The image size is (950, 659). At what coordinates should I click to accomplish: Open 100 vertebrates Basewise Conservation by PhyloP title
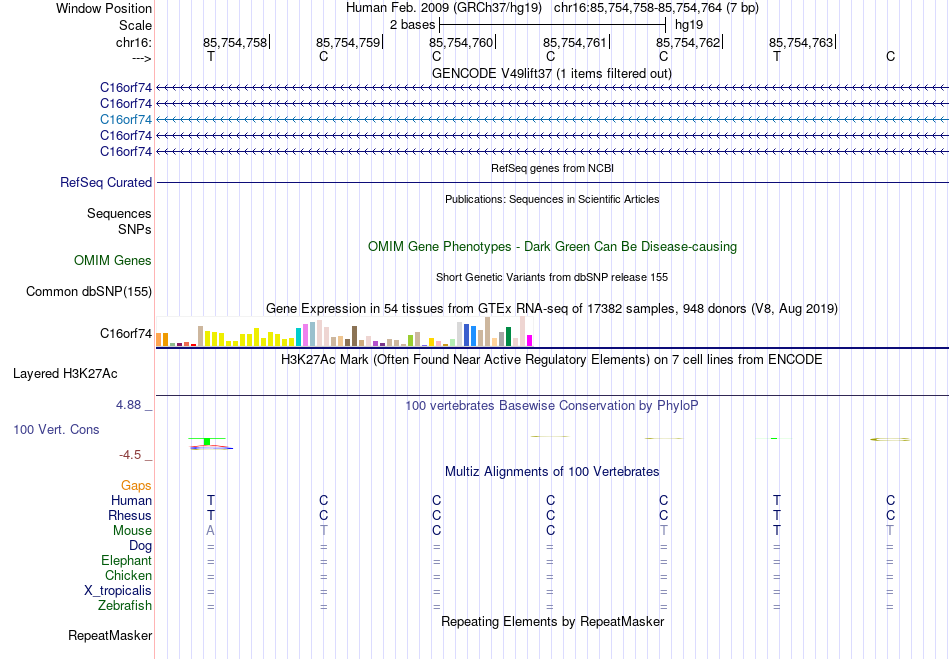[x=552, y=405]
